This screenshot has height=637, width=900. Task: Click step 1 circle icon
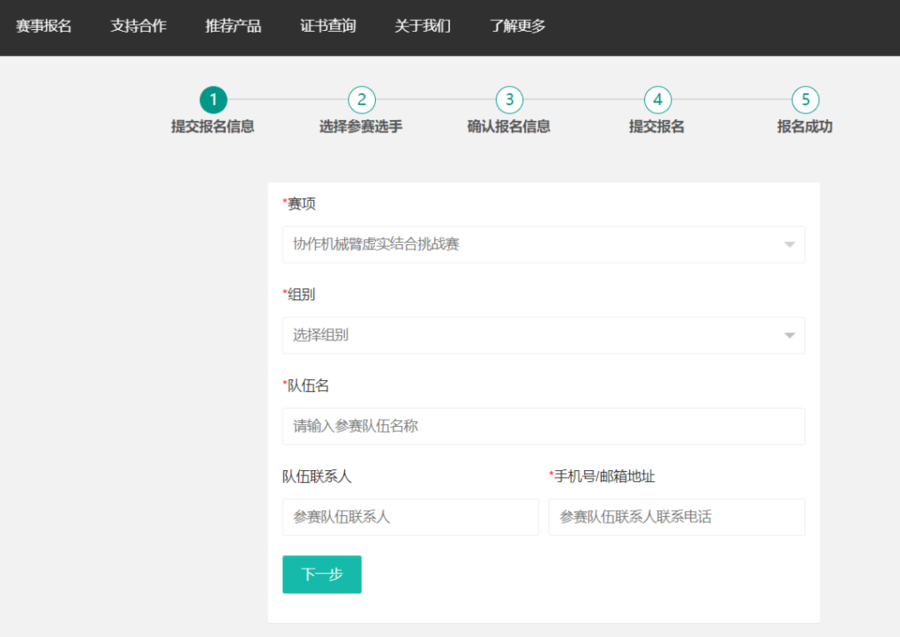coord(213,100)
